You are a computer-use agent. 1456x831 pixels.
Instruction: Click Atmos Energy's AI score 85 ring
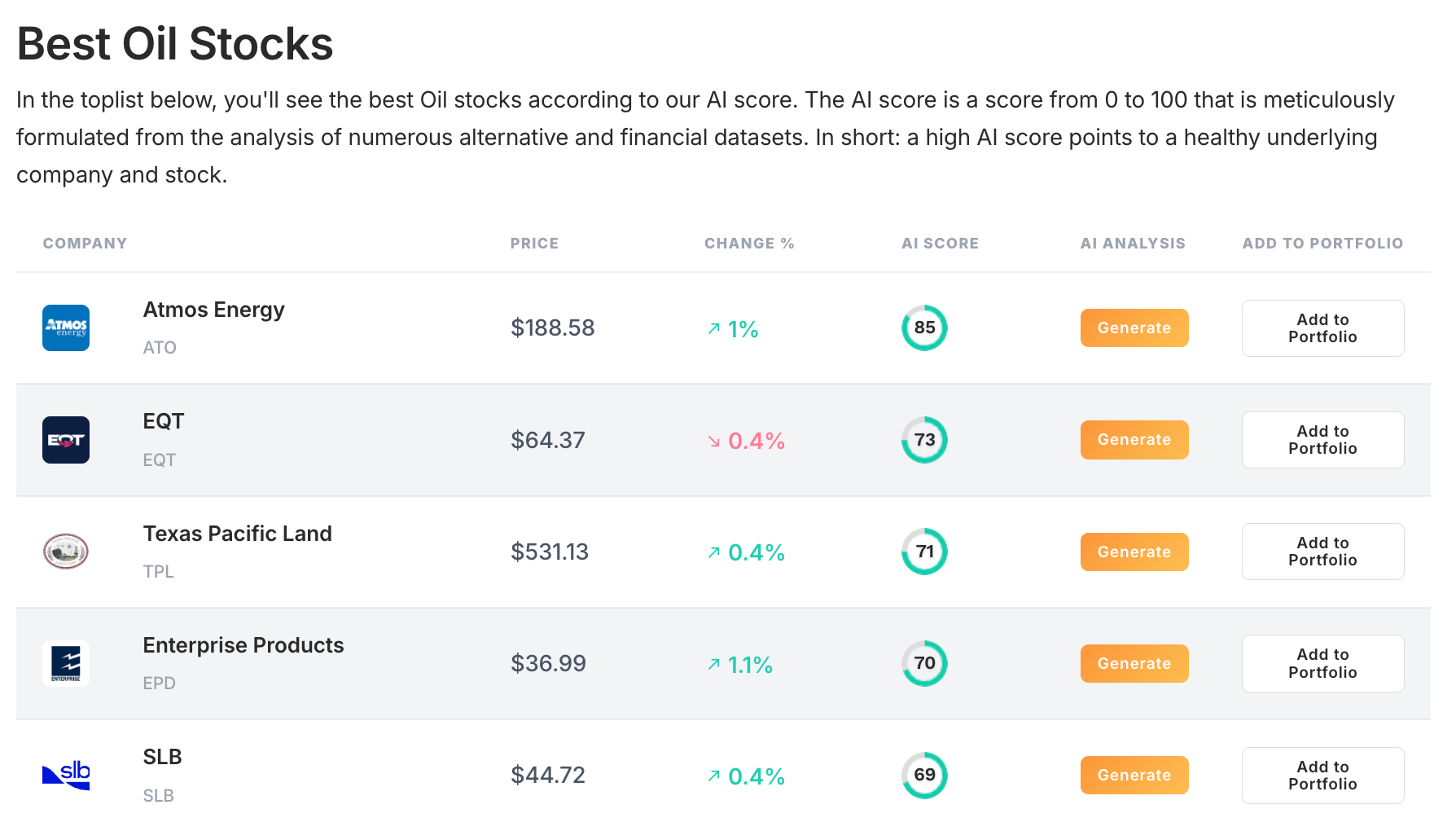[x=924, y=328]
